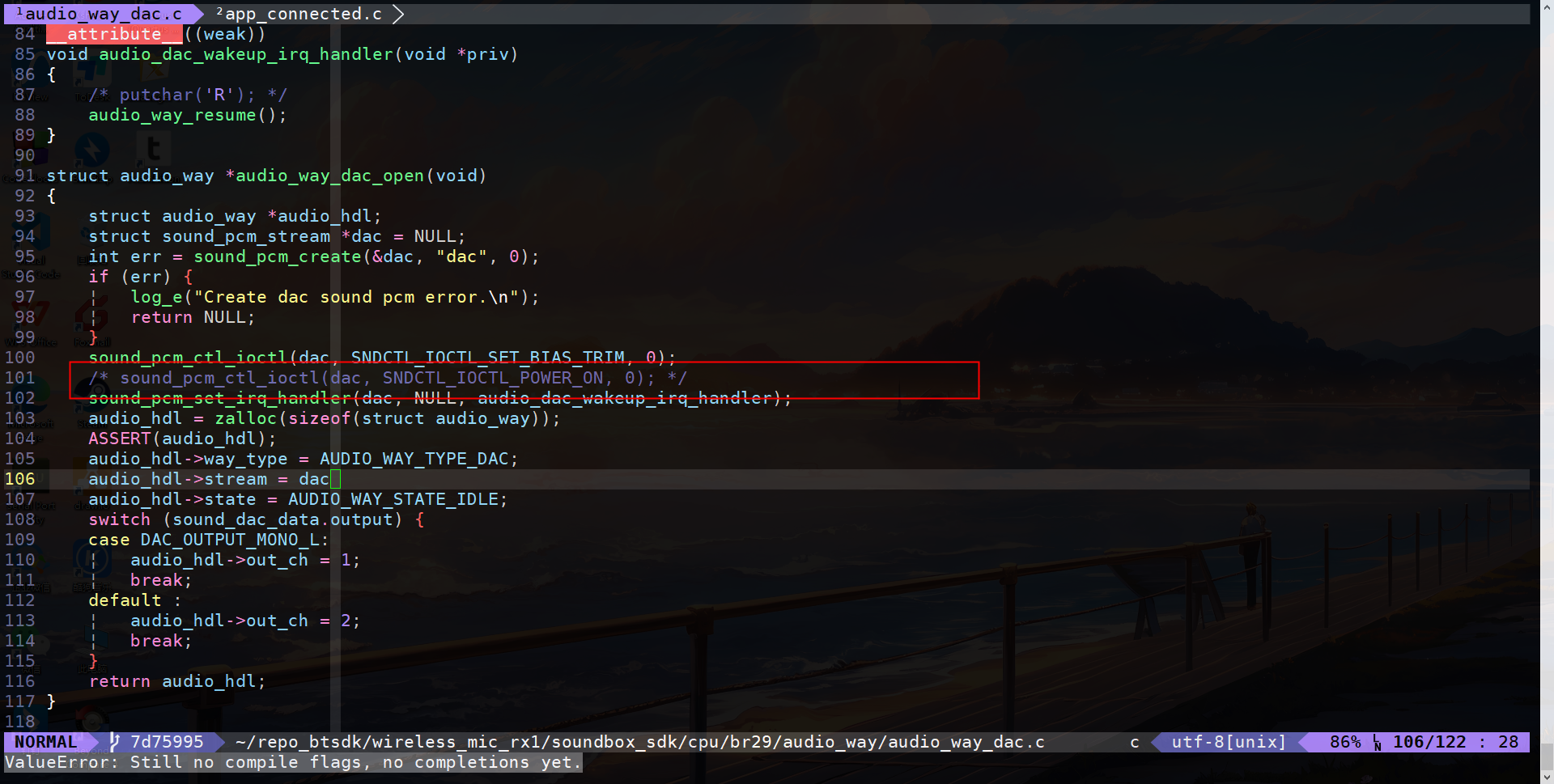Click zalloc call on line 103
1554x784 pixels.
pos(246,418)
